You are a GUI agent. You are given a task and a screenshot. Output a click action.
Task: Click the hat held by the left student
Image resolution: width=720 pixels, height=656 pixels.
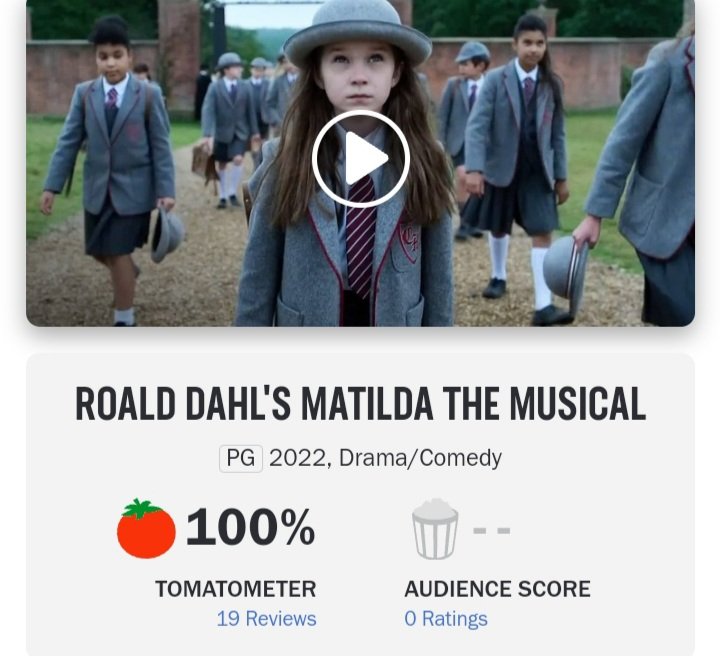point(166,235)
